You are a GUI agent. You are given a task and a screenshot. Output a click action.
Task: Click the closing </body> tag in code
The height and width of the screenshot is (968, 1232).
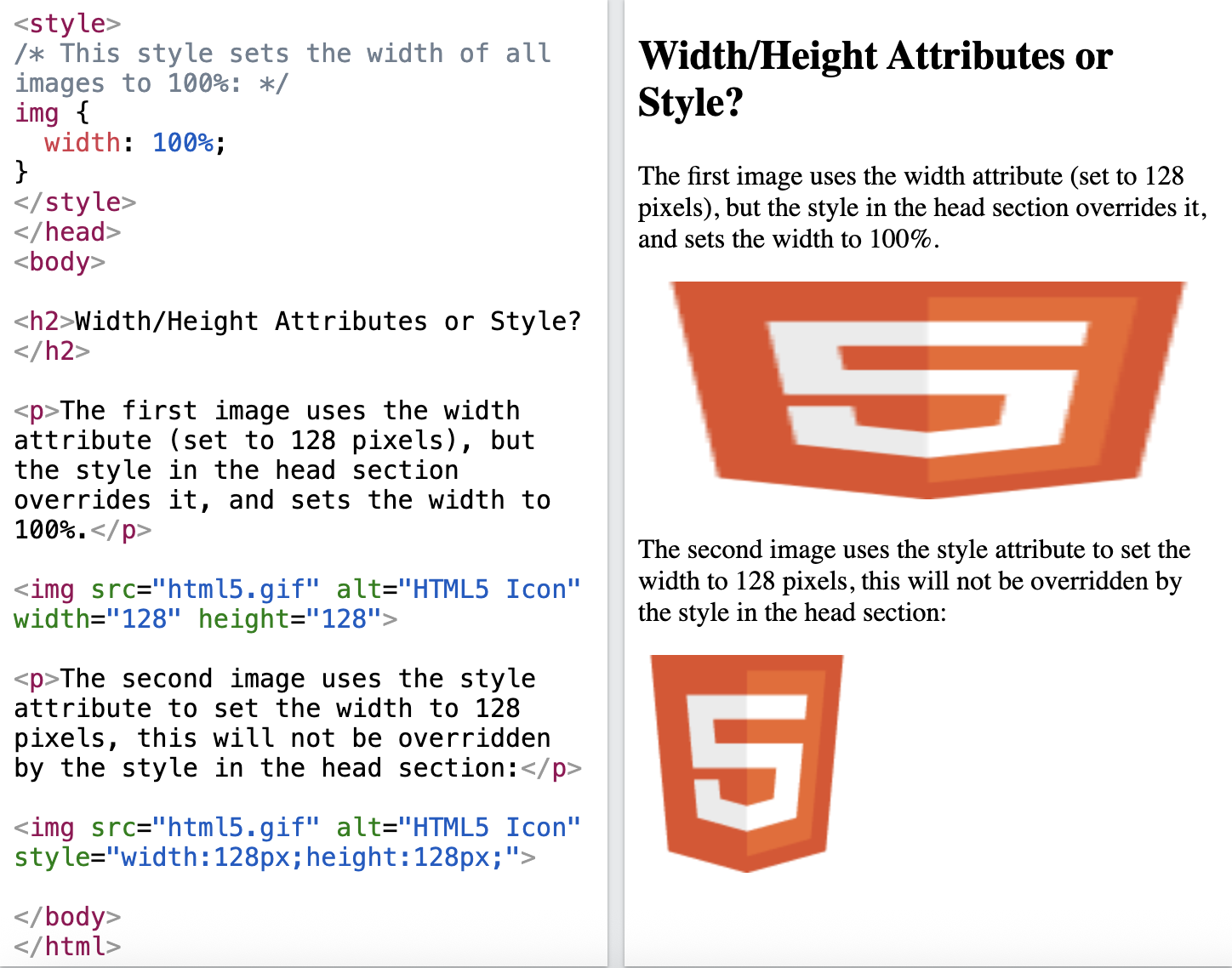[67, 917]
